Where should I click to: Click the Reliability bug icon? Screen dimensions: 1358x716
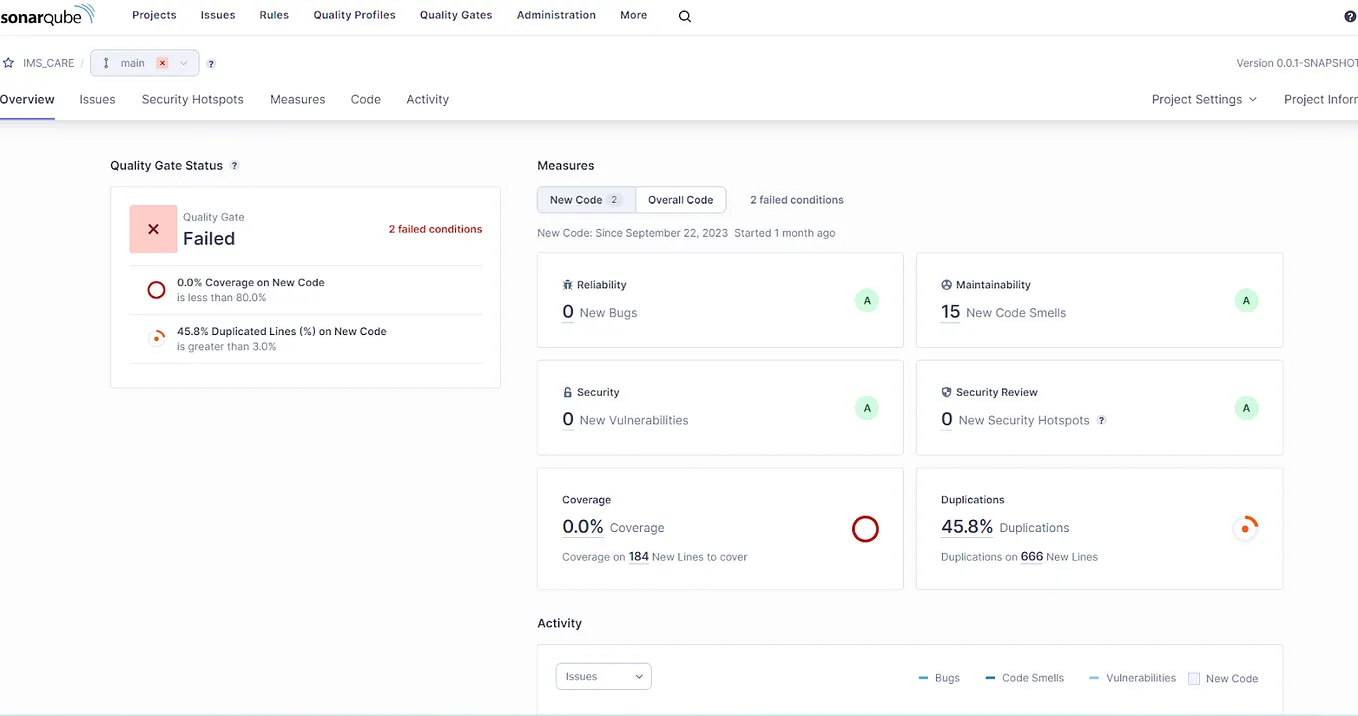click(x=566, y=284)
